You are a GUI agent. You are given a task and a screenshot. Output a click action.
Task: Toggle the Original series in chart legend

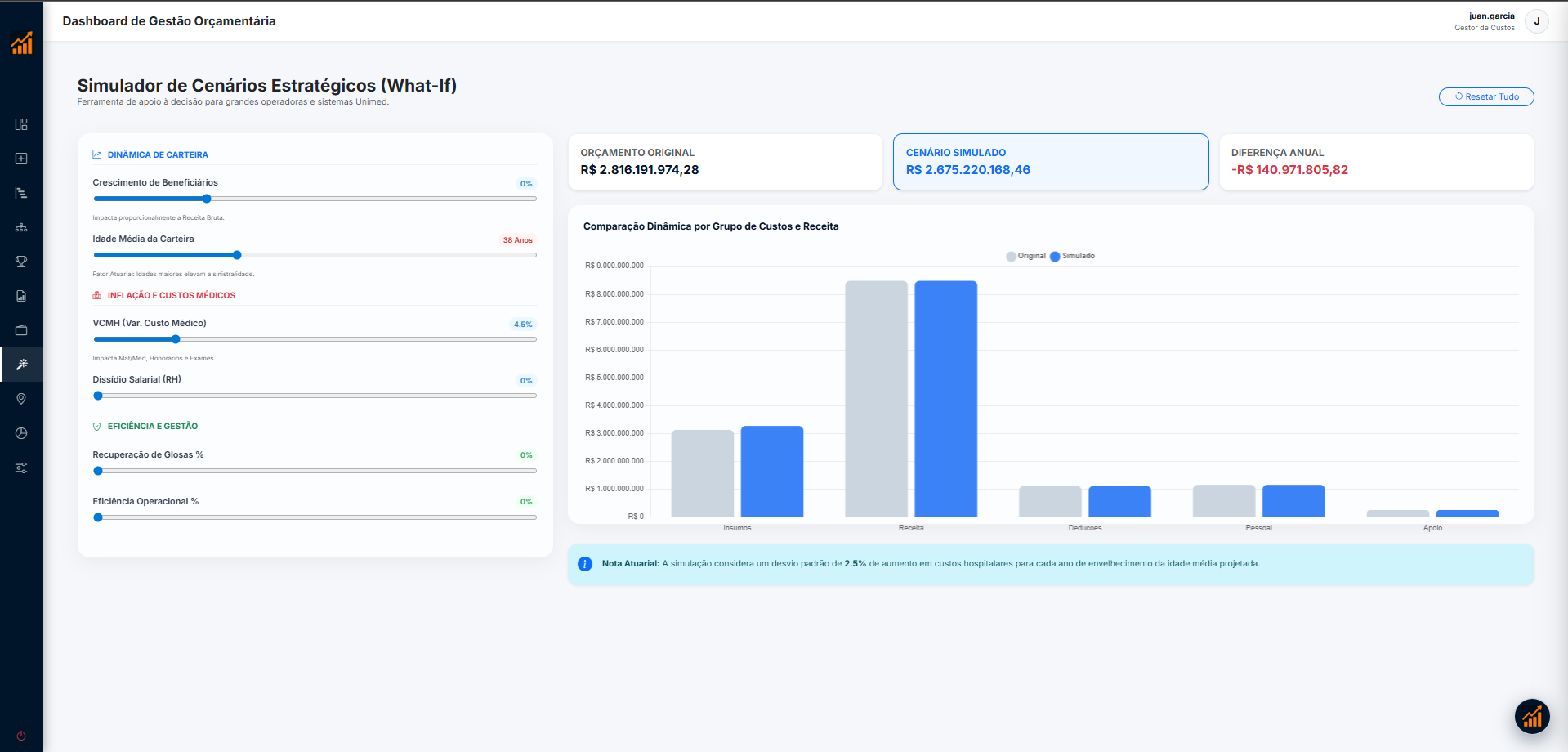[1025, 256]
